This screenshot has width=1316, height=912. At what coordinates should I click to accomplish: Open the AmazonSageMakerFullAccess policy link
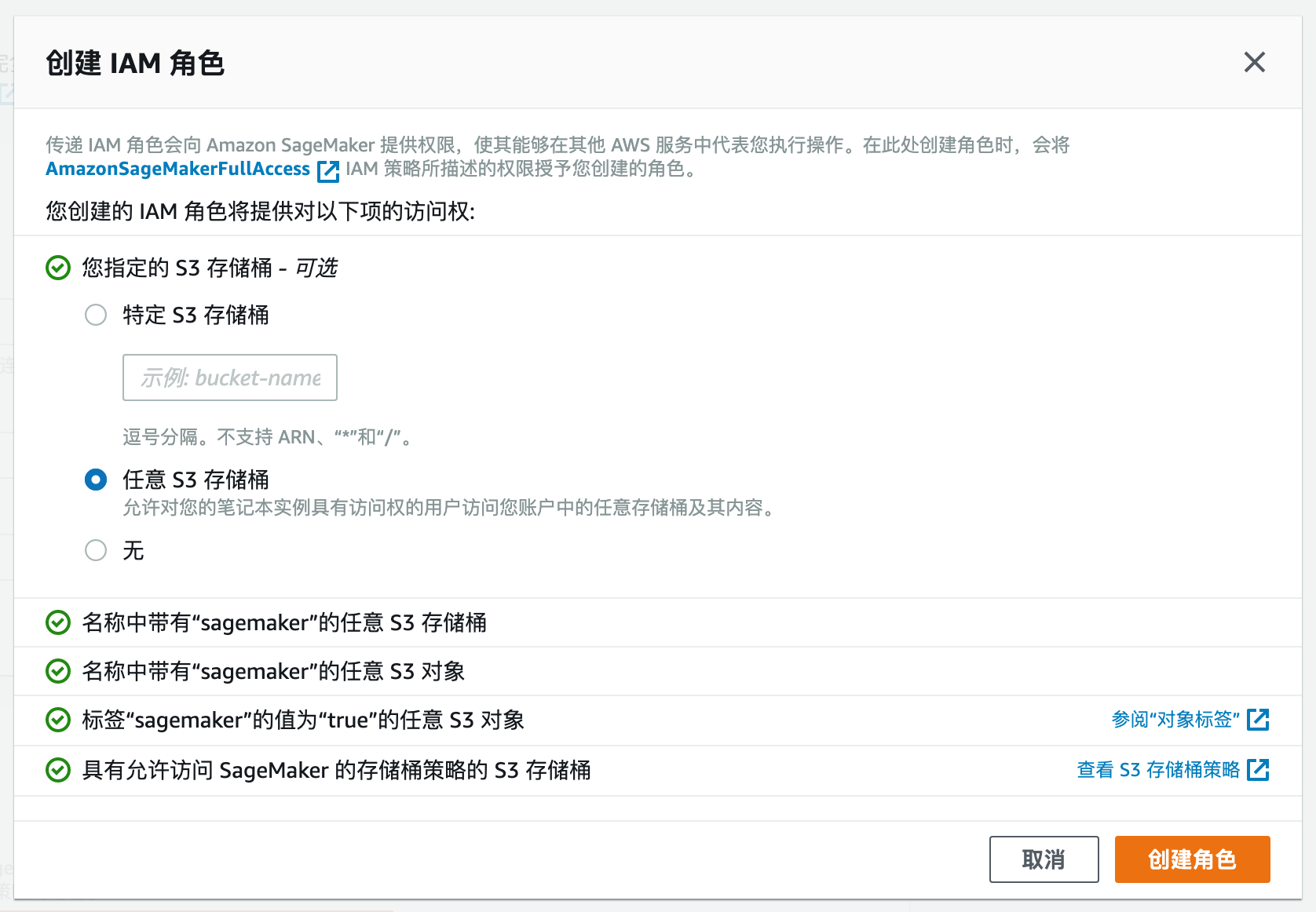coord(177,169)
